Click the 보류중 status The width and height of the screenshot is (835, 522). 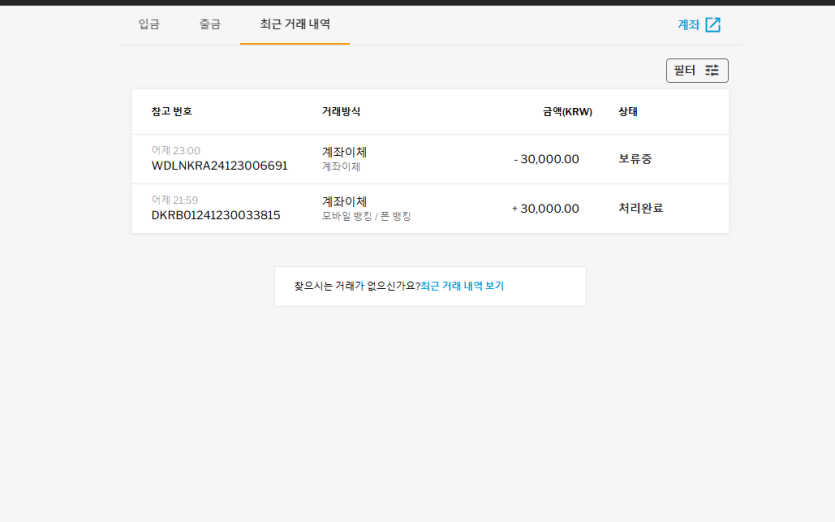coord(635,159)
